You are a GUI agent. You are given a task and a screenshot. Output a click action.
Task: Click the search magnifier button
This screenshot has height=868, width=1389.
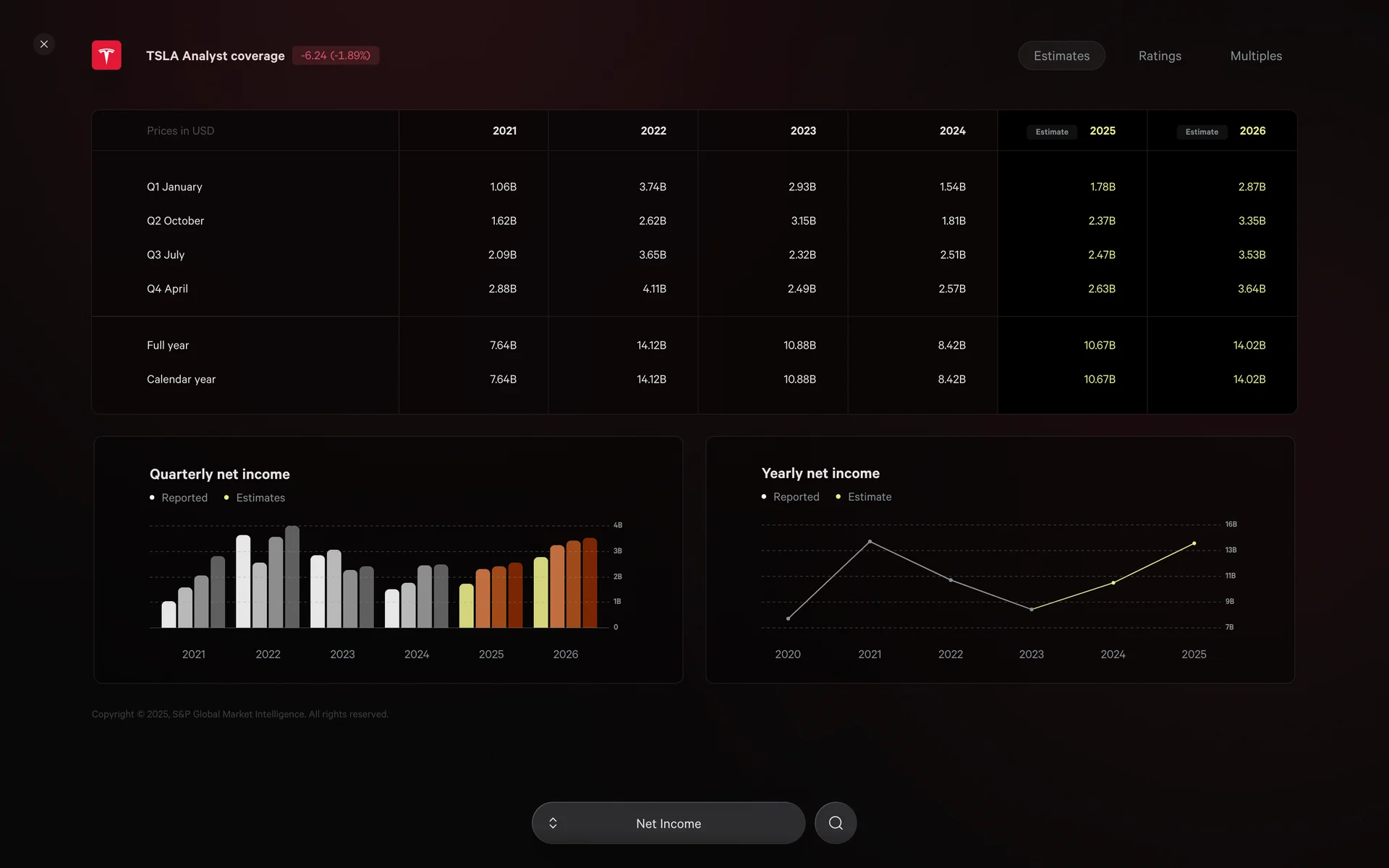pyautogui.click(x=836, y=823)
